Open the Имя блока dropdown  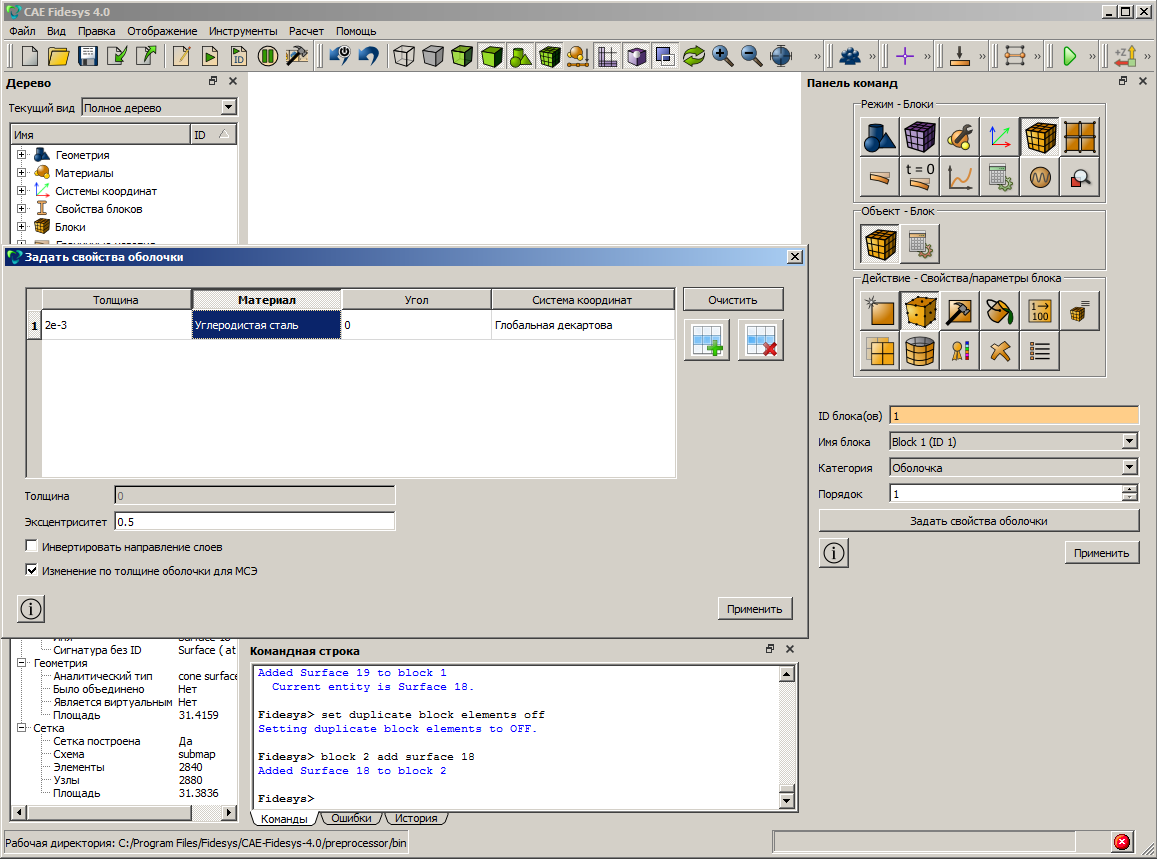tap(1130, 441)
